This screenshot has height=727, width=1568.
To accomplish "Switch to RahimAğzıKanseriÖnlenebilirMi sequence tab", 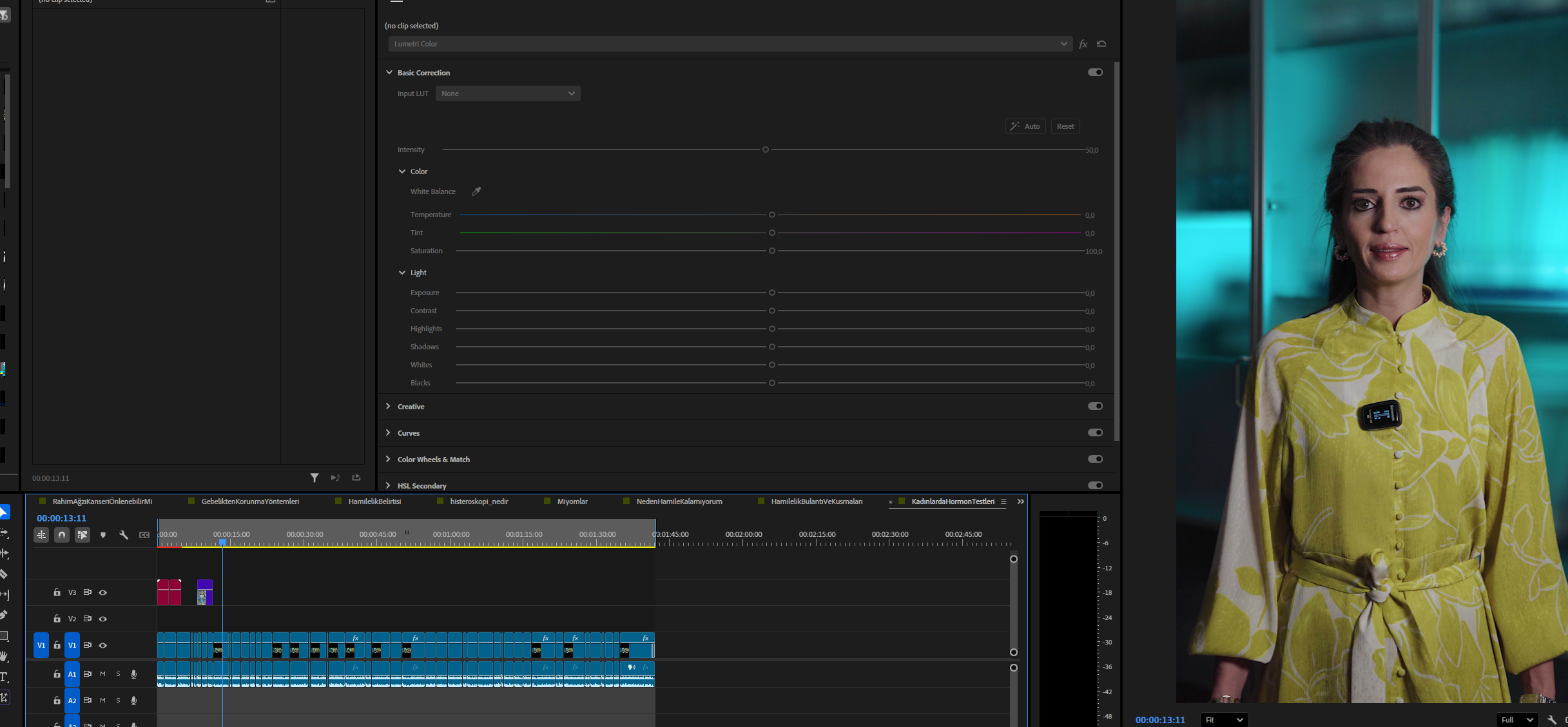I will (102, 501).
